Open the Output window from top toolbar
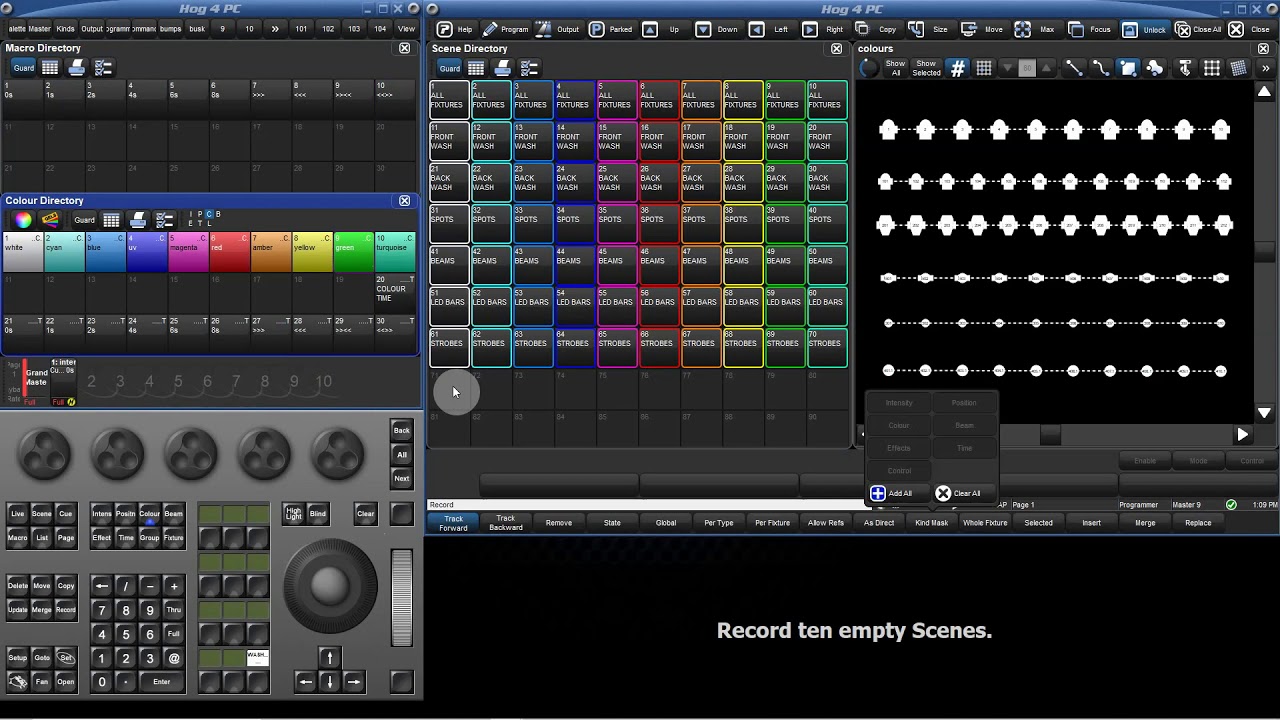This screenshot has height=720, width=1280. pos(558,29)
